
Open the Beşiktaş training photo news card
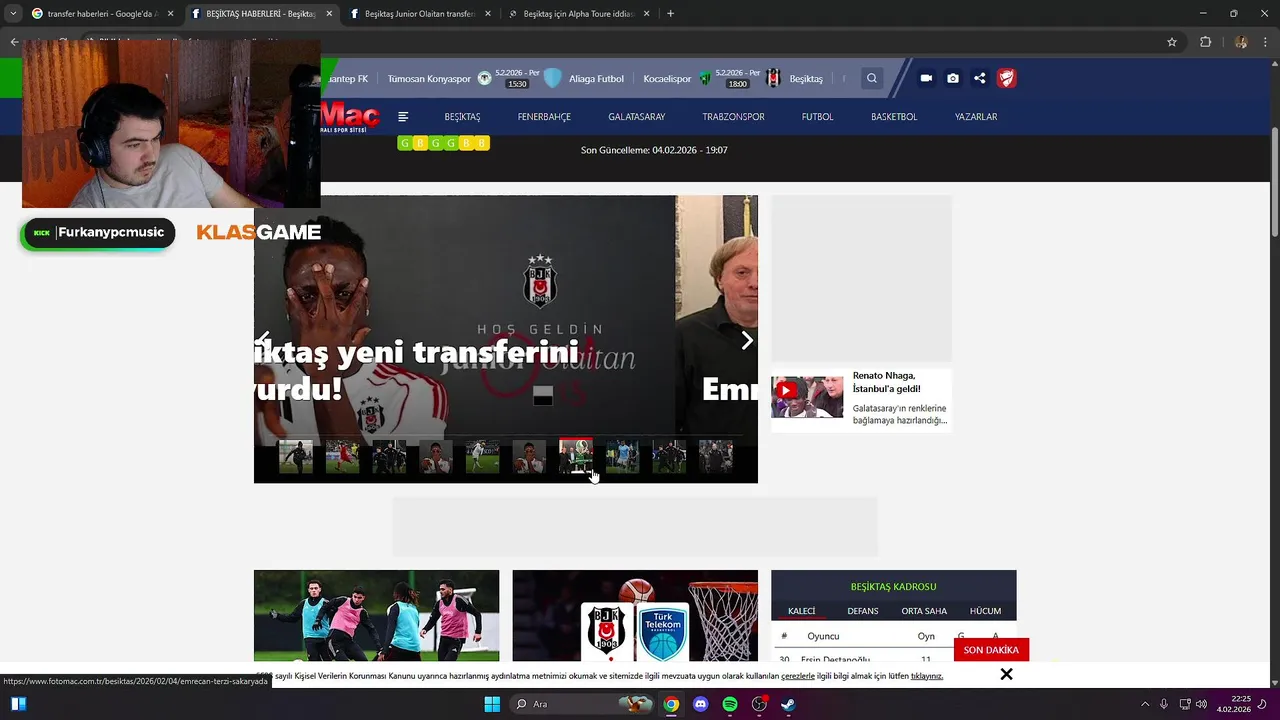coord(376,615)
